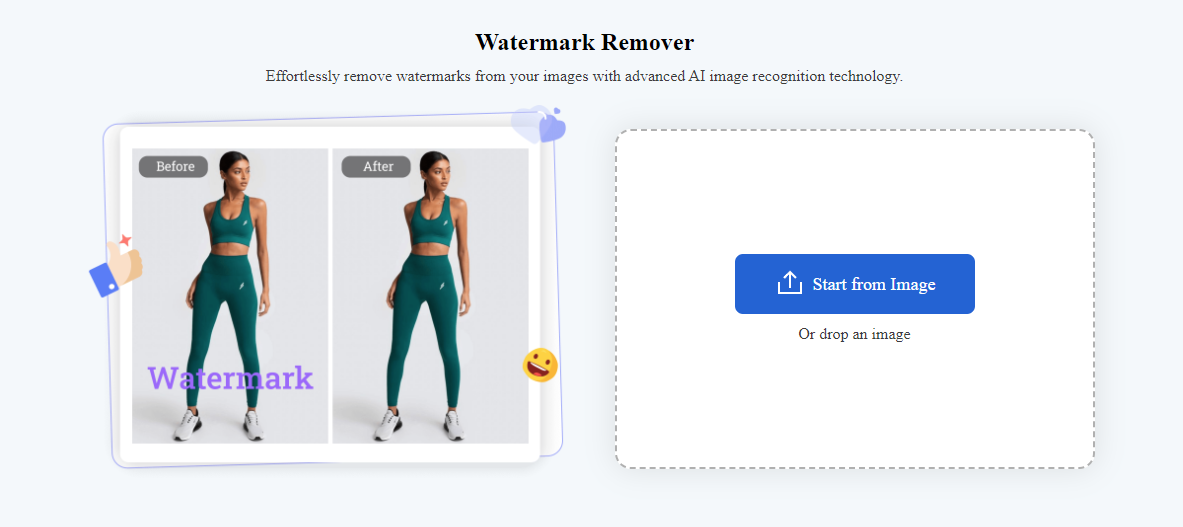Click the upload arrow icon in the blue button
1183x527 pixels.
tap(789, 283)
